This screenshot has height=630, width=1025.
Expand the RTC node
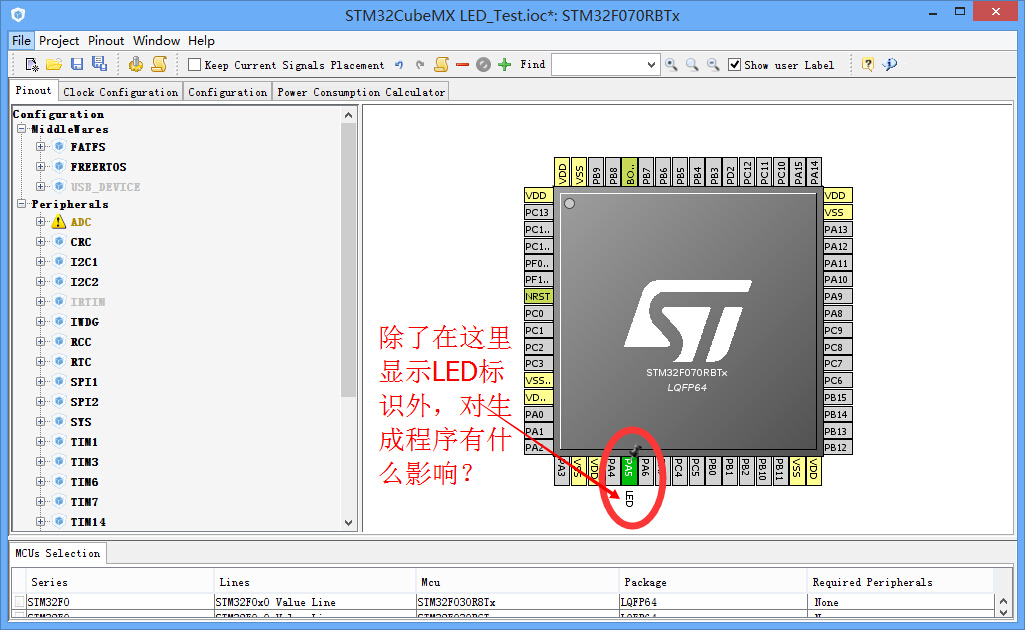[x=41, y=361]
